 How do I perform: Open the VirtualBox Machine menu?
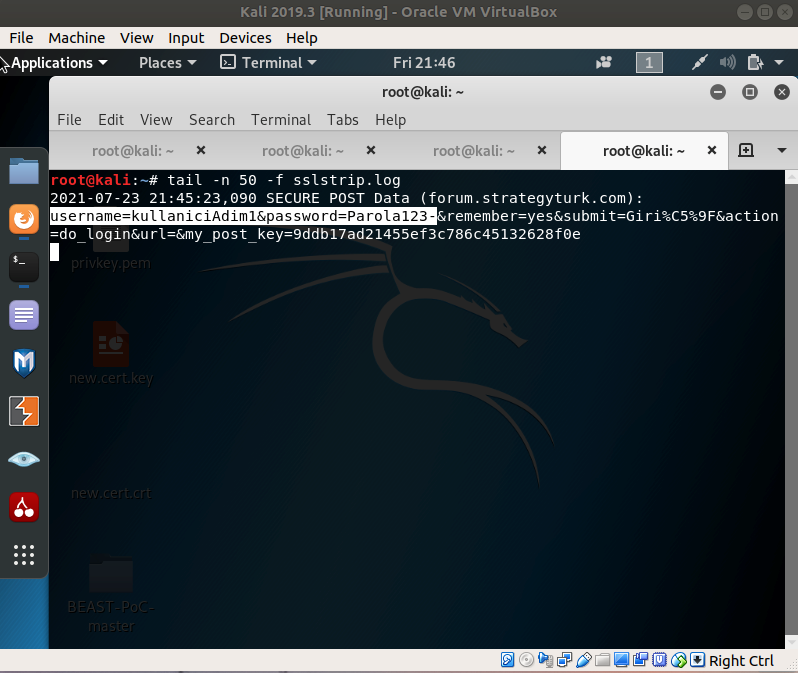76,38
